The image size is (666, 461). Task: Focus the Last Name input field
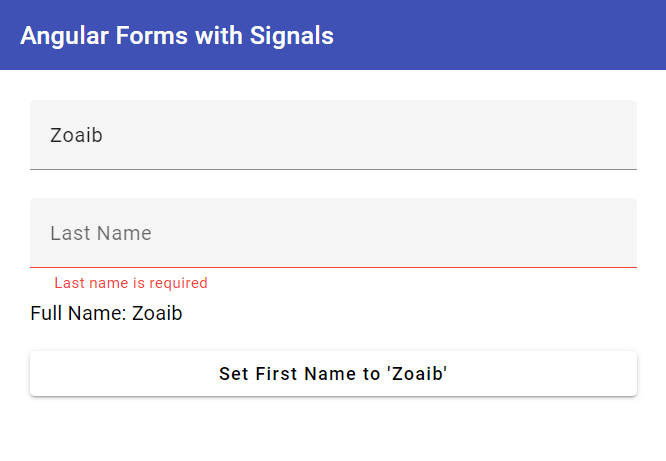point(333,233)
